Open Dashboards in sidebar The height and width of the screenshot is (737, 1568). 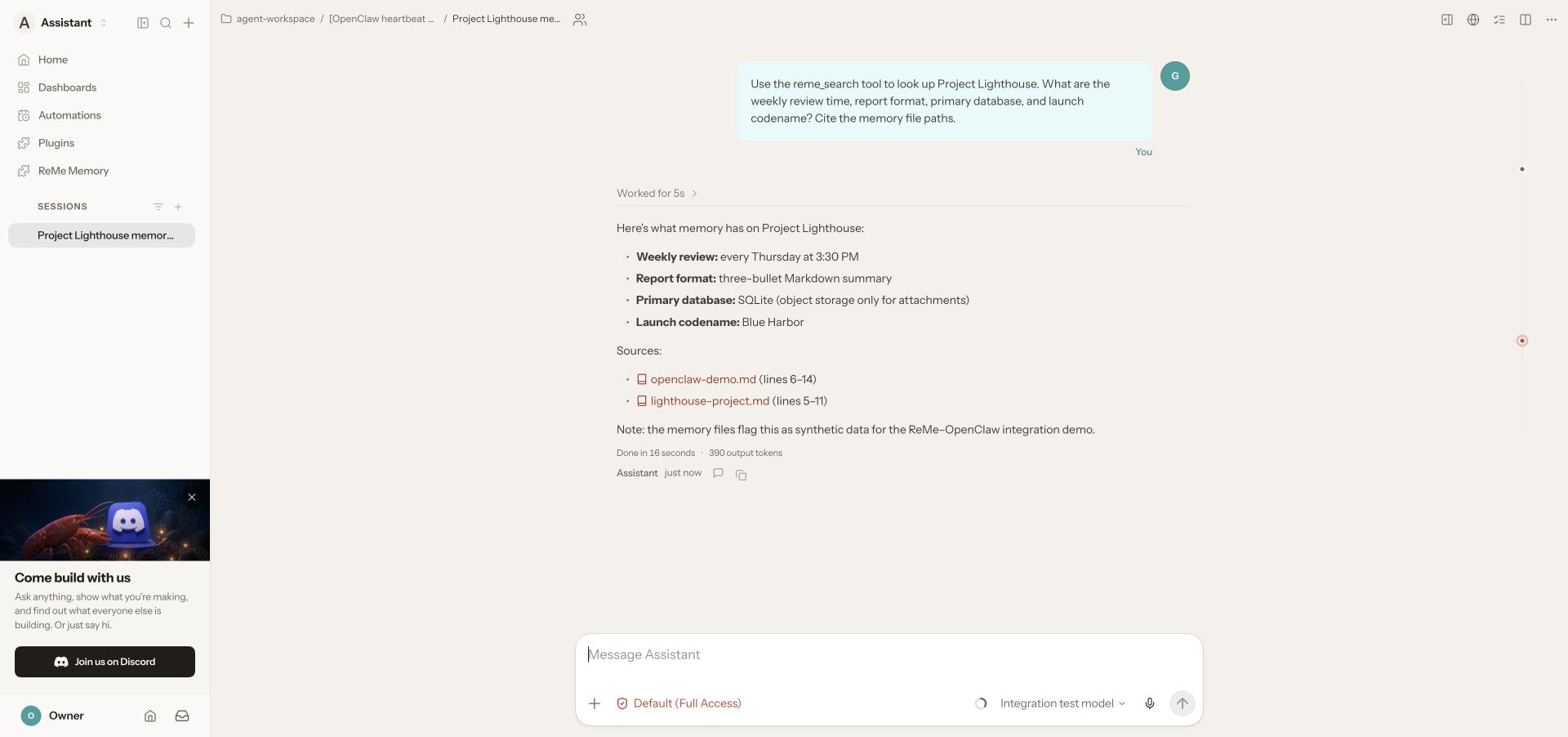coord(105,87)
